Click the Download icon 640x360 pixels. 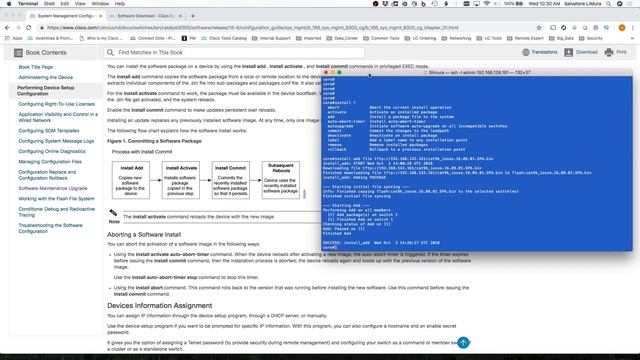[569, 52]
